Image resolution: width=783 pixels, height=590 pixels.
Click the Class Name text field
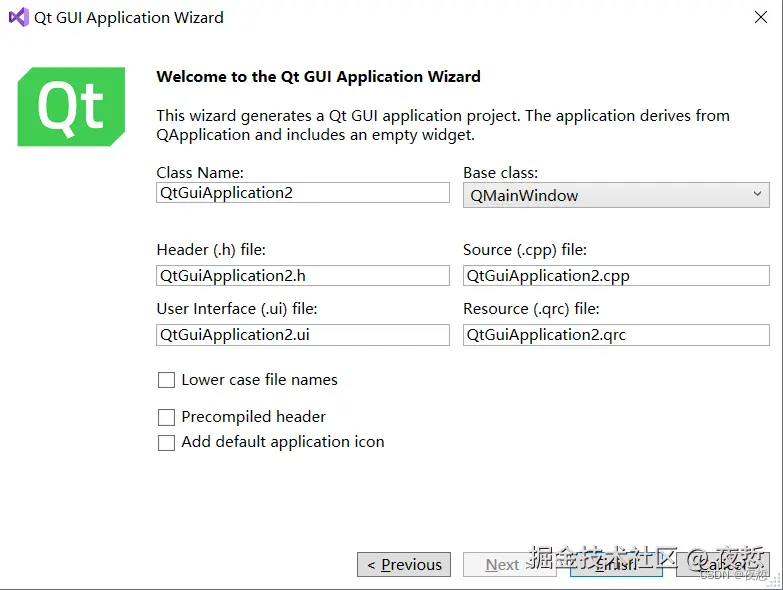tap(303, 193)
